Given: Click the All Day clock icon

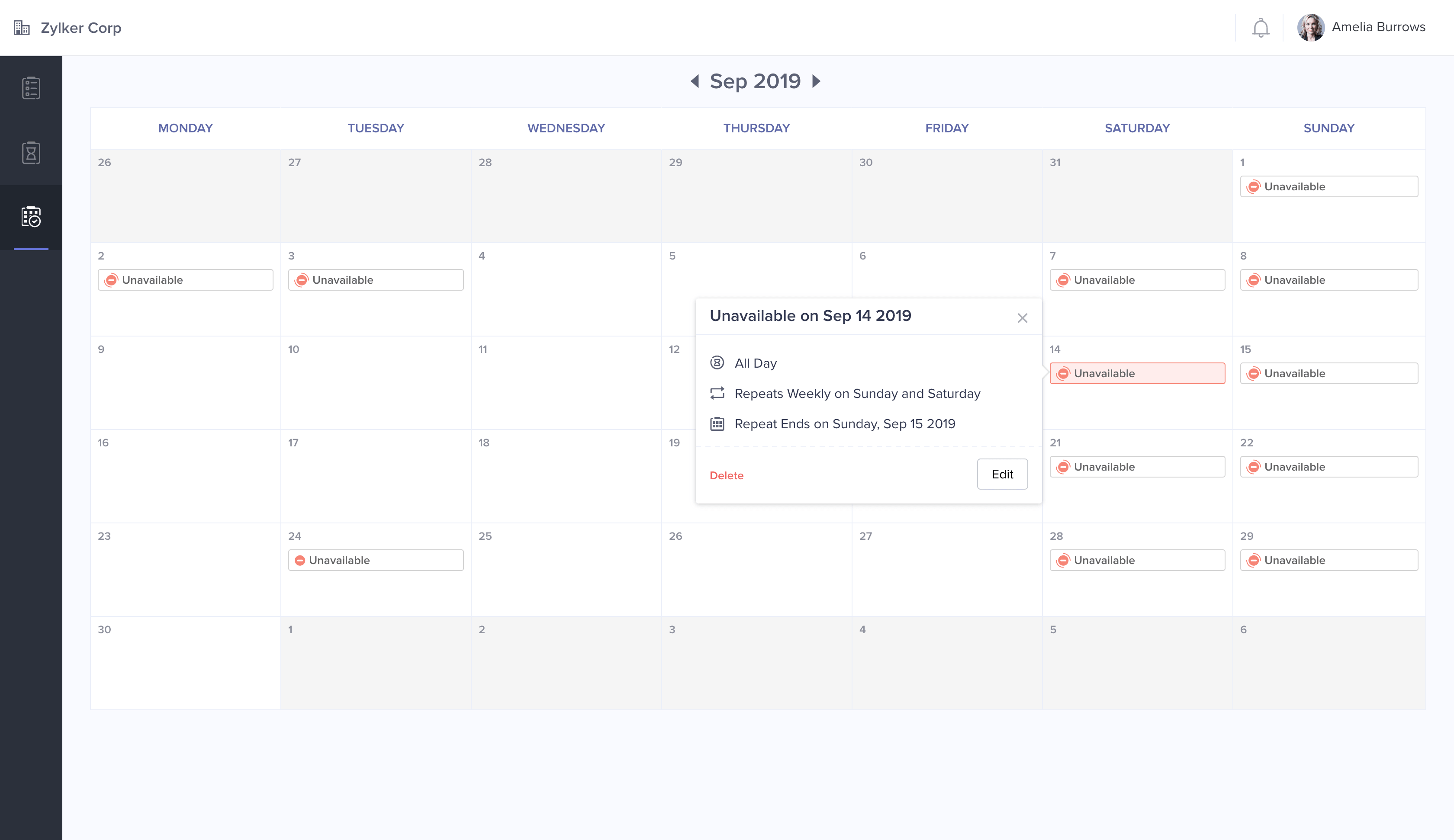Looking at the screenshot, I should [x=717, y=363].
